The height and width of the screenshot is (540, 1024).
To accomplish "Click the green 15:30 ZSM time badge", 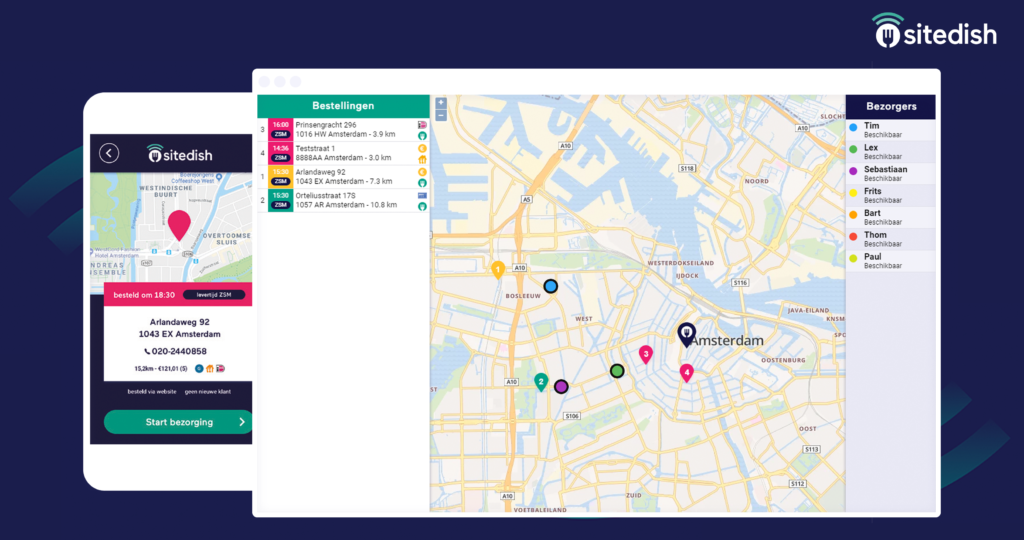I will point(280,200).
